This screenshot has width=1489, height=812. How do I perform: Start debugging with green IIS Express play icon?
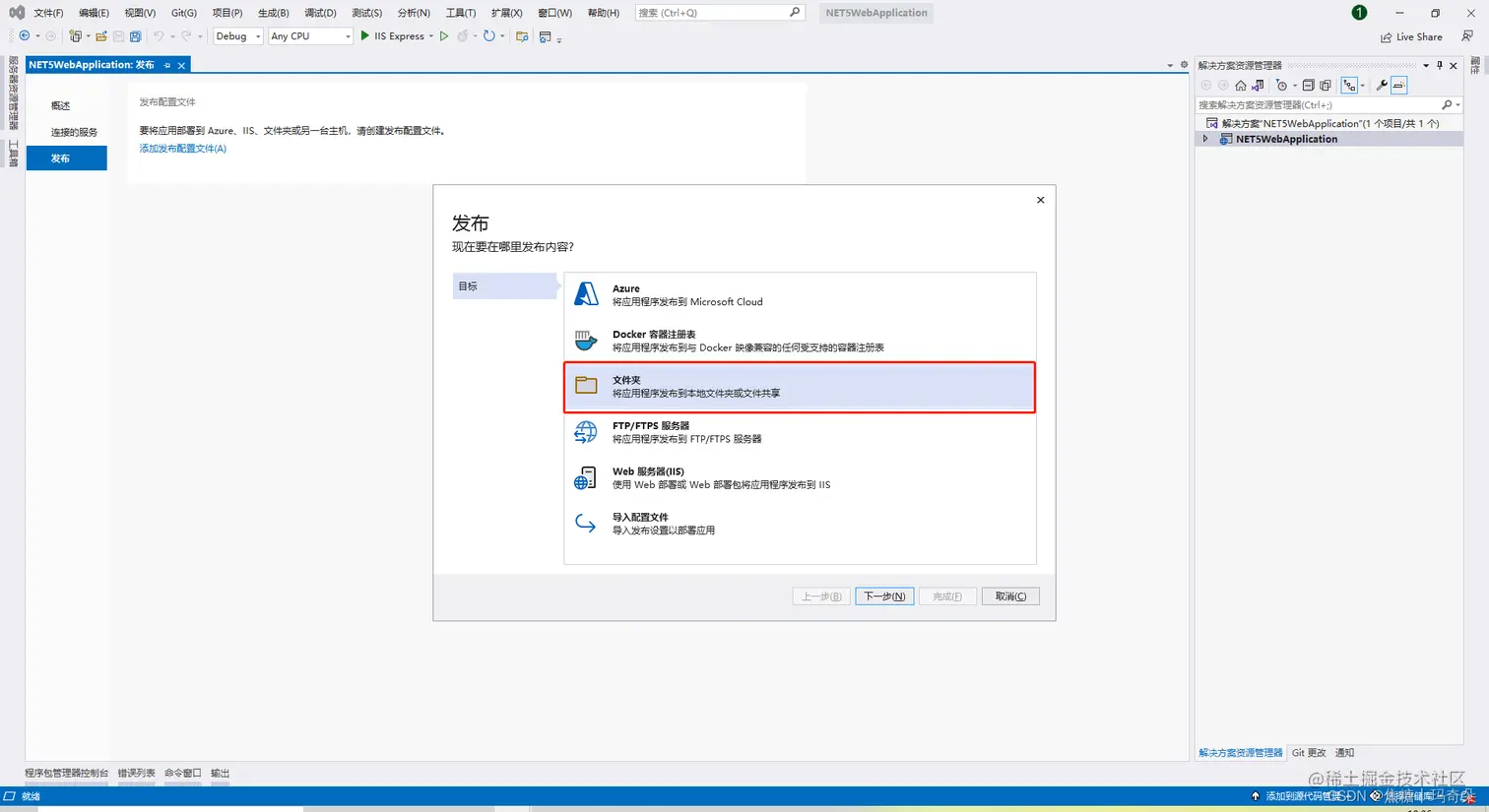pos(364,36)
